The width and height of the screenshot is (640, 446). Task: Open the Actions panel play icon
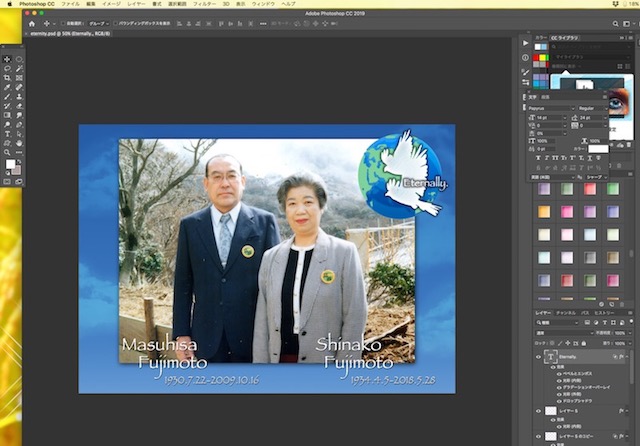click(525, 43)
